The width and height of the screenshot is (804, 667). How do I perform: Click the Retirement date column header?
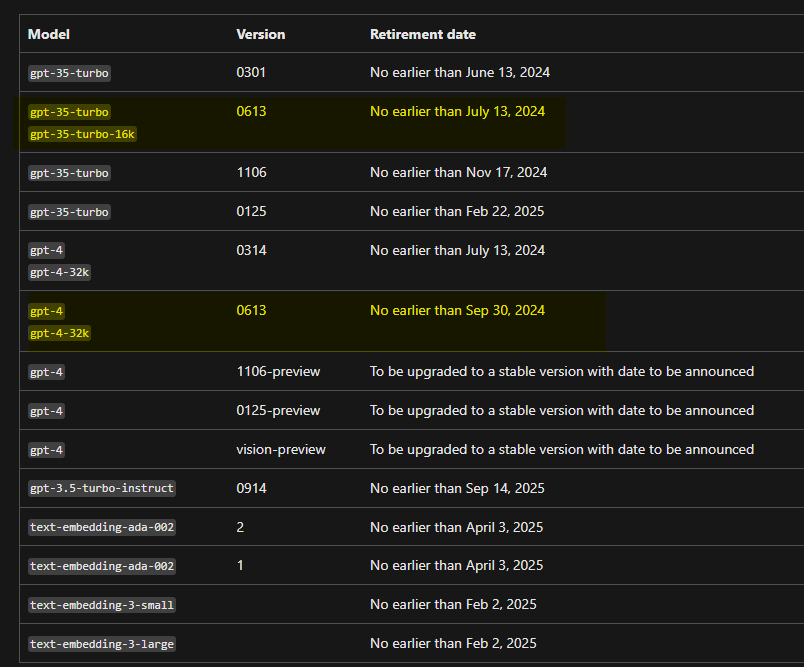(423, 34)
